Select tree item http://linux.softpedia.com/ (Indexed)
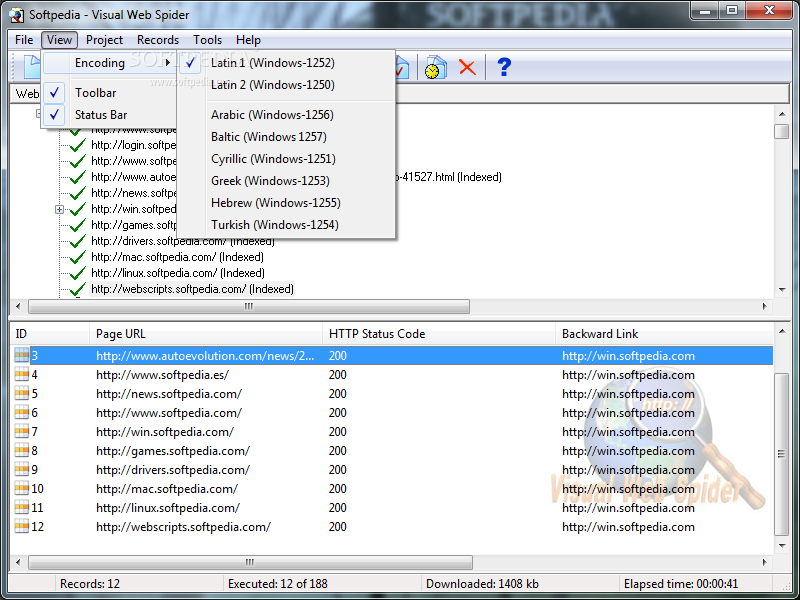800x600 pixels. coord(178,273)
